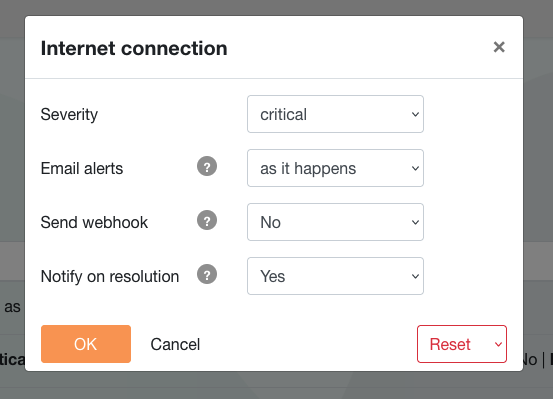Screen dimensions: 553x399
Task: Click the chevron arrow in Yes select
Action: [x=415, y=276]
